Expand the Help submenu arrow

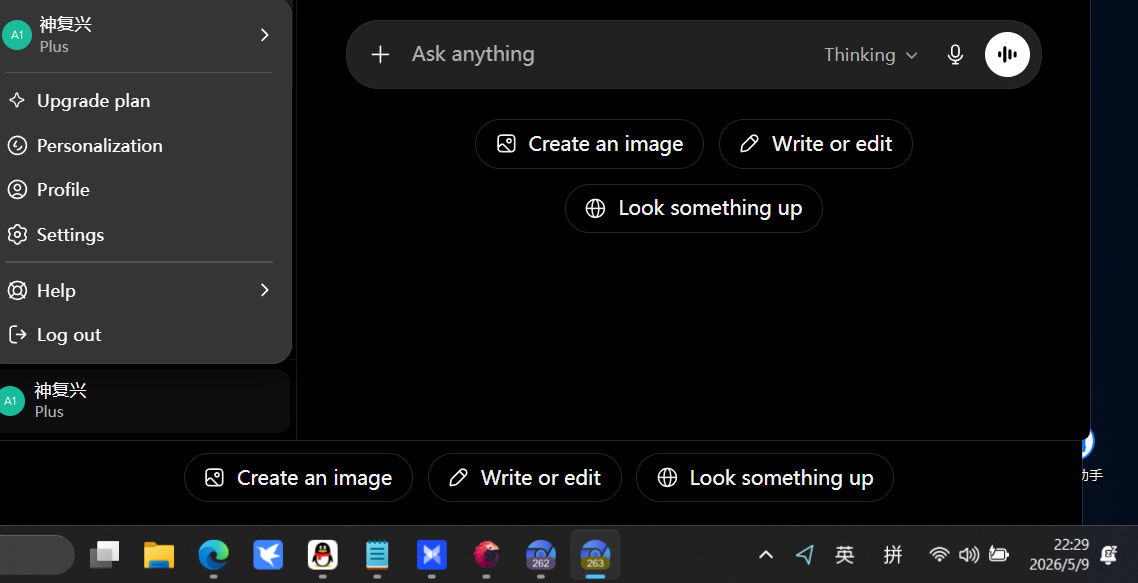pyautogui.click(x=264, y=290)
